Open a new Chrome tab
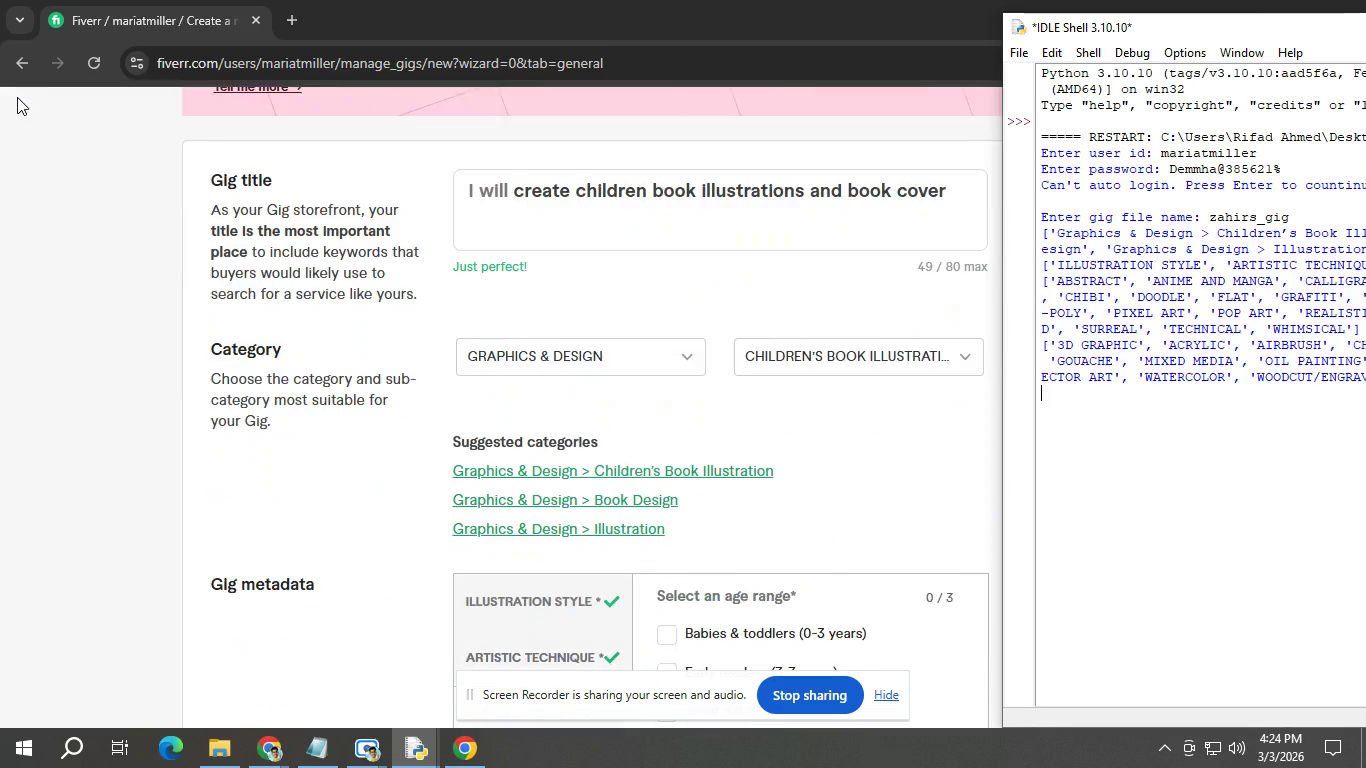The width and height of the screenshot is (1366, 768). click(x=291, y=20)
